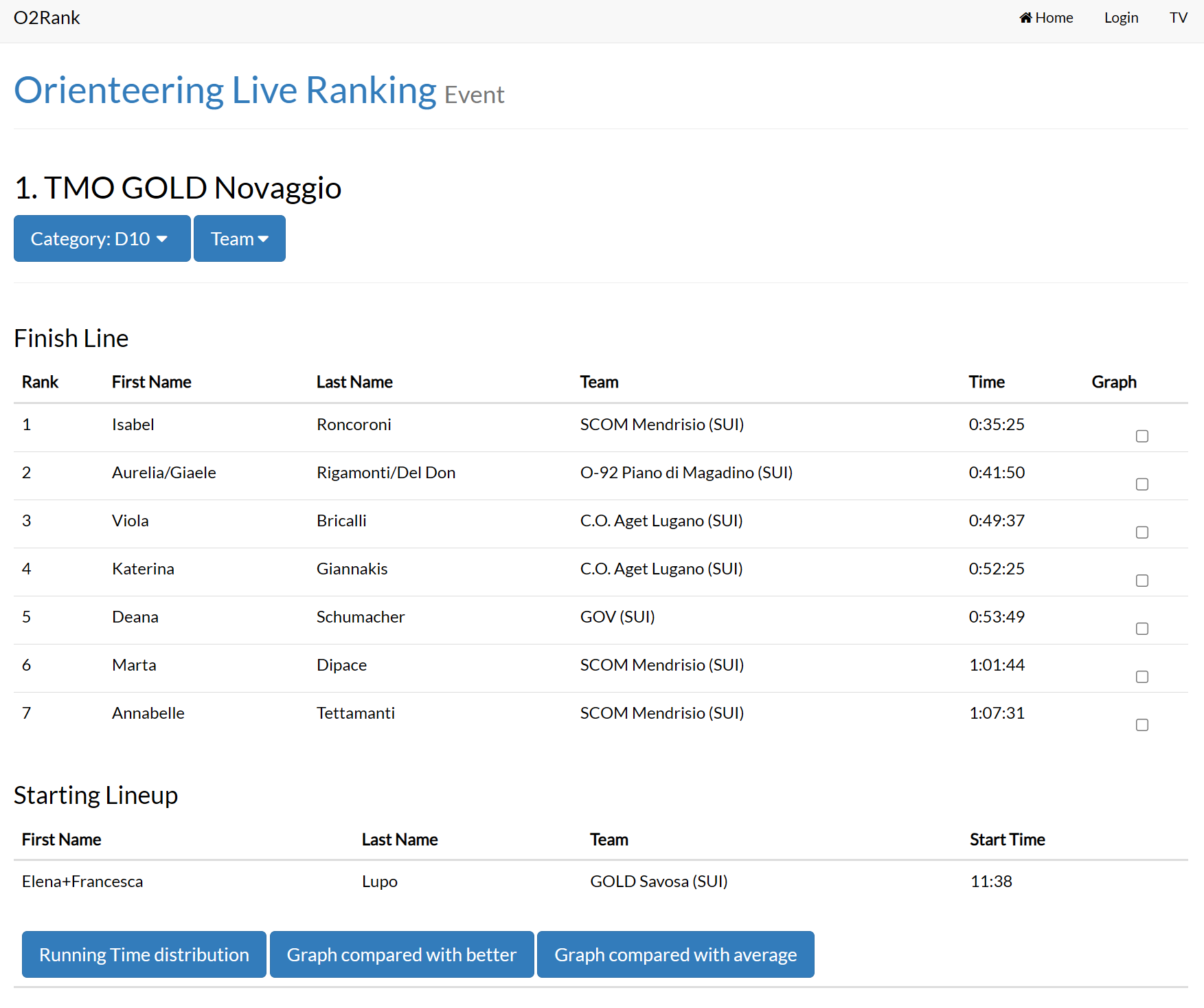Image resolution: width=1204 pixels, height=1008 pixels.
Task: Select team GOLD Savosa (SUI)
Action: coord(659,882)
